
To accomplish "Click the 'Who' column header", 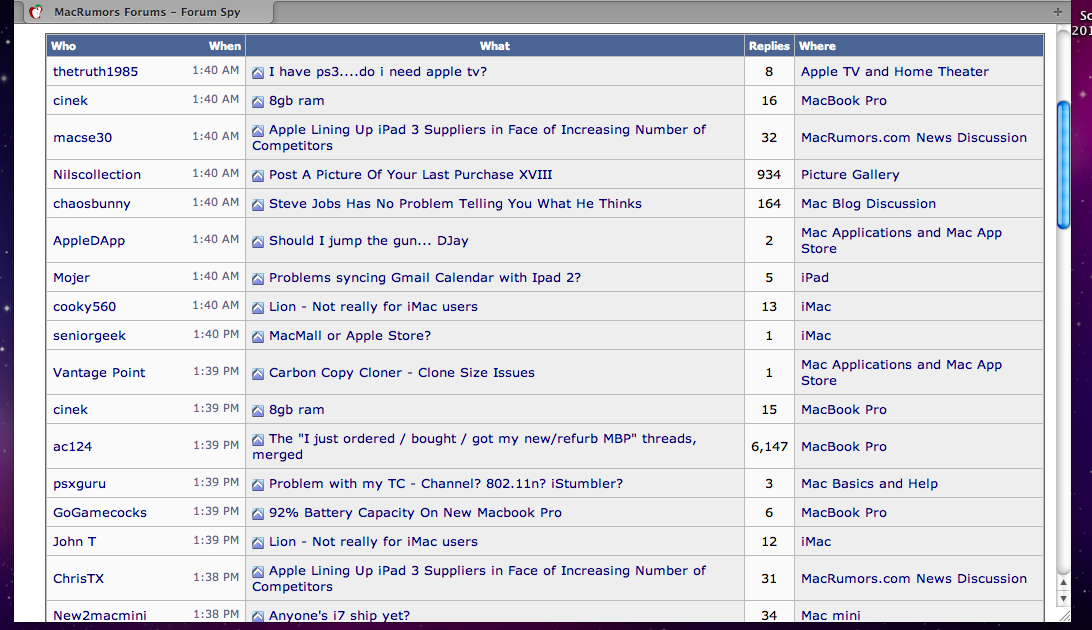I will coord(63,46).
